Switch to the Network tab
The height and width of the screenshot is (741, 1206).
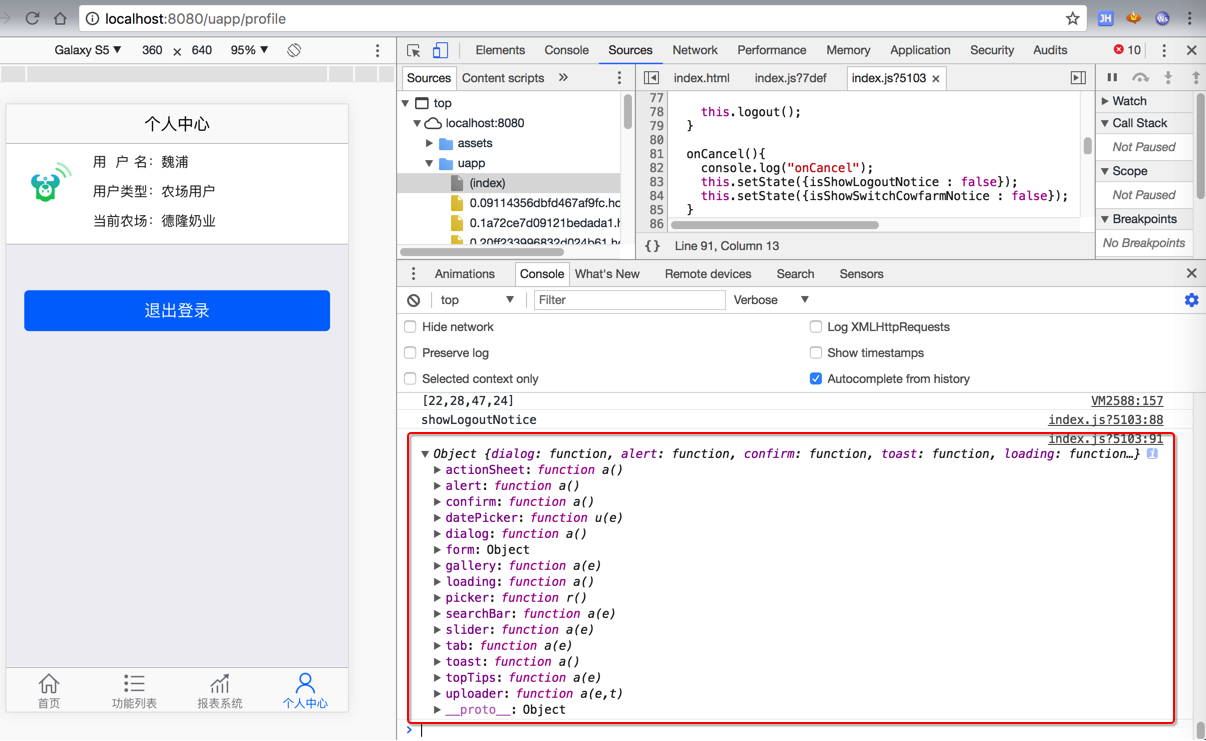pyautogui.click(x=694, y=50)
